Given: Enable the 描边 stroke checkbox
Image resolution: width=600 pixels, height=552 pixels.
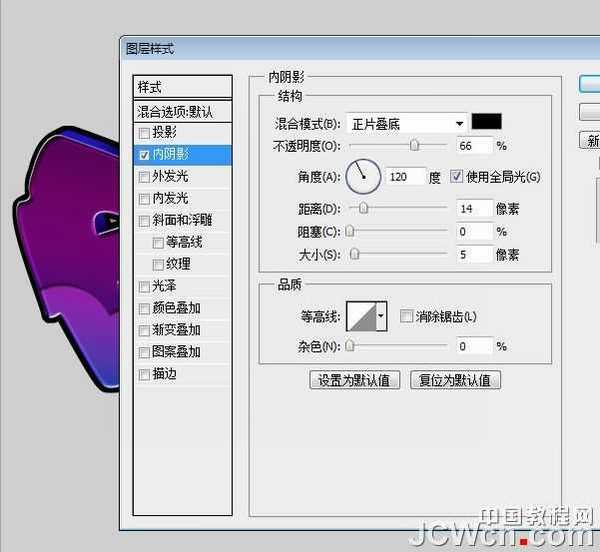Looking at the screenshot, I should tap(145, 374).
